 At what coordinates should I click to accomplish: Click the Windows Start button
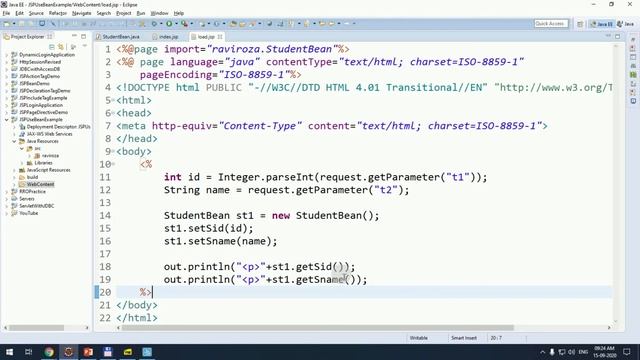click(9, 352)
